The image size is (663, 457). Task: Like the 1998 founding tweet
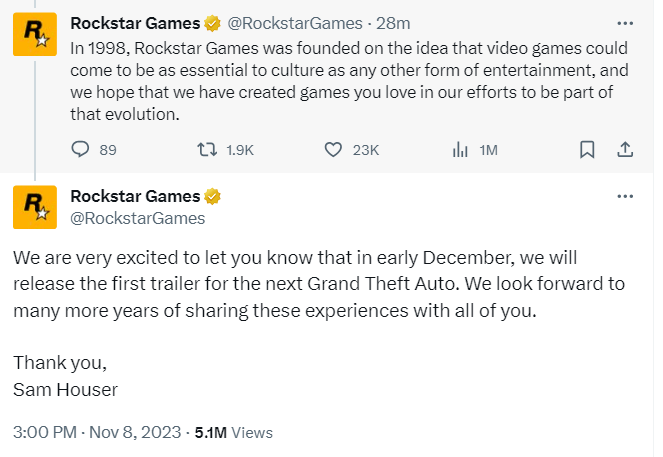tap(333, 150)
